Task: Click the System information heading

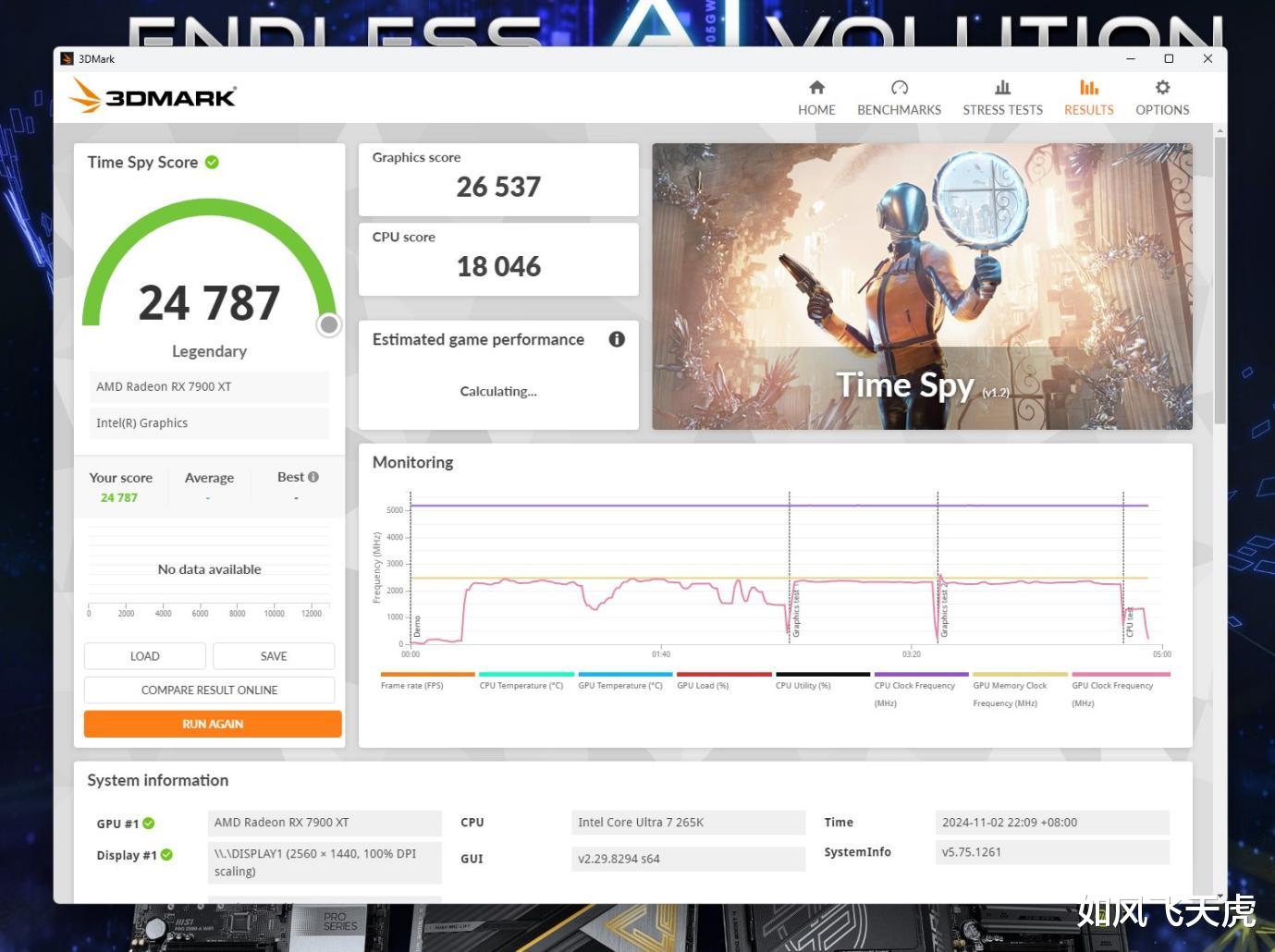Action: (x=158, y=780)
